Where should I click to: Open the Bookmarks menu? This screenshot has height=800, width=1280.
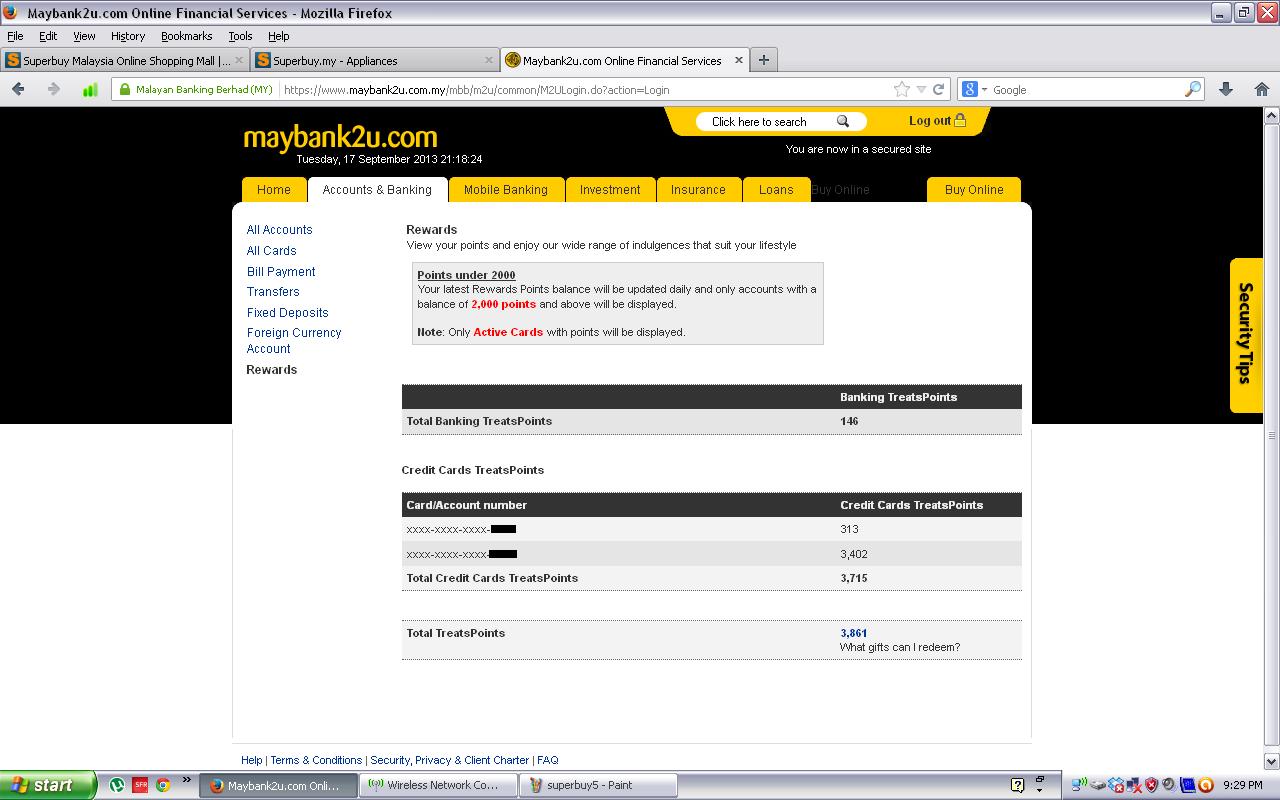(187, 36)
